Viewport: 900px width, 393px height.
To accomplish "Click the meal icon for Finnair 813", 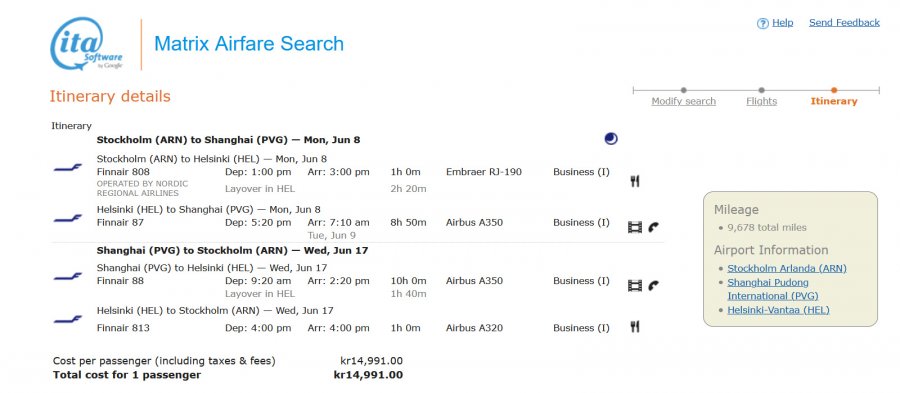I will (x=635, y=327).
